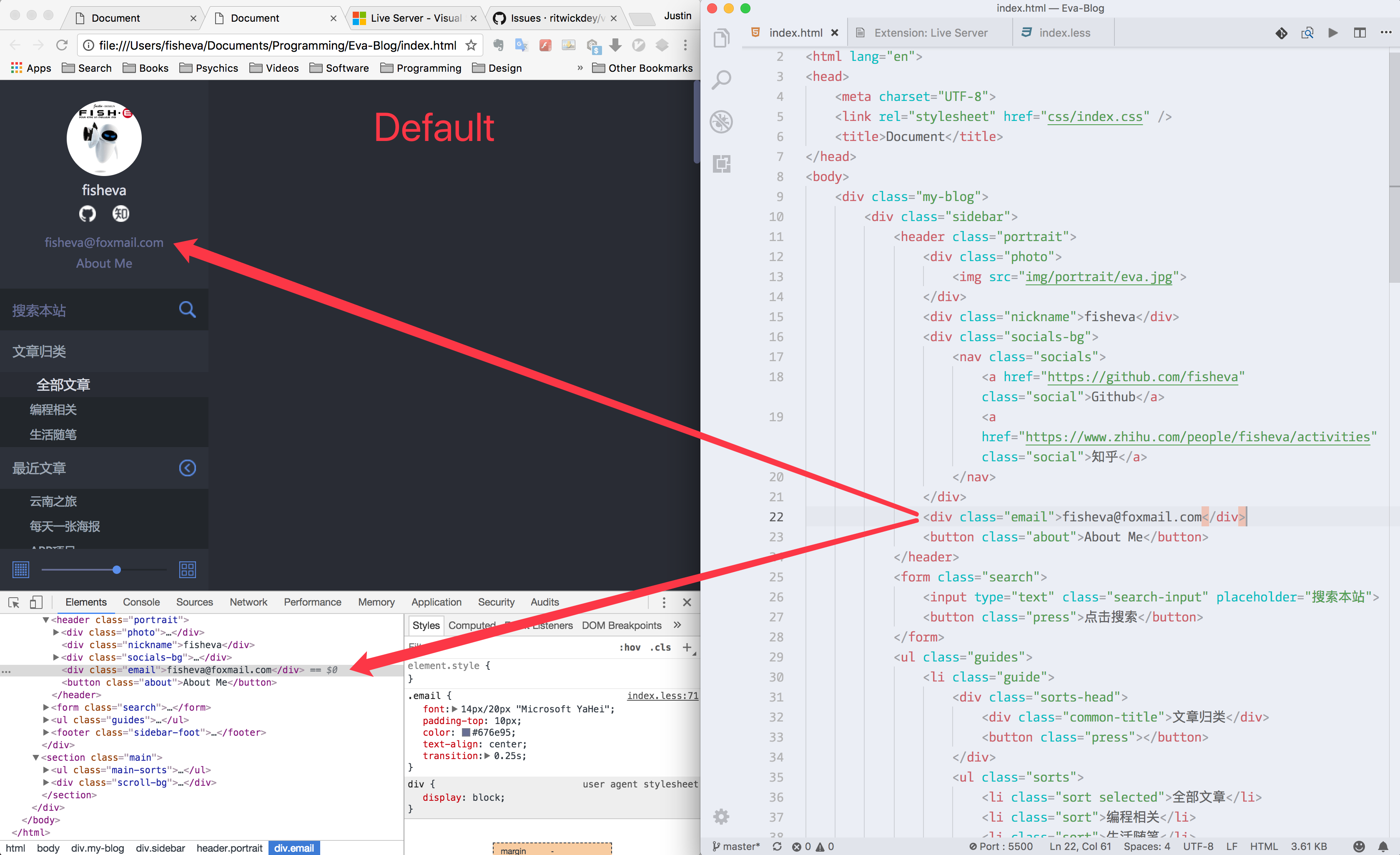Click the magnifier icon in blog search
The image size is (1400, 855).
(188, 309)
